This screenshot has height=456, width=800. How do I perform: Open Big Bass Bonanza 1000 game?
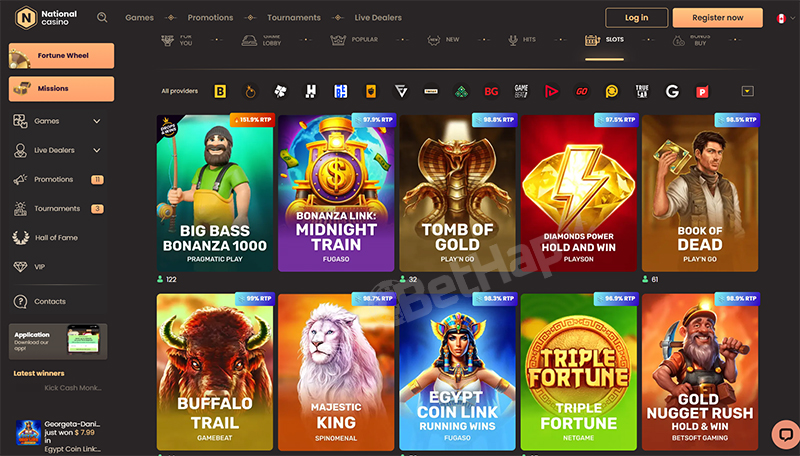(x=215, y=193)
